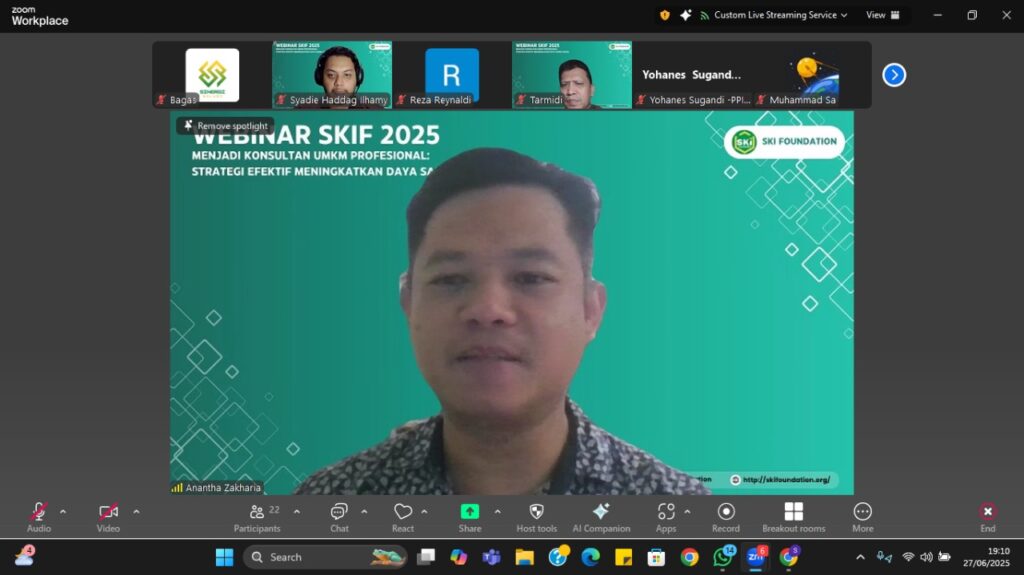Click the taskbar Search box
The height and width of the screenshot is (575, 1024).
point(325,557)
